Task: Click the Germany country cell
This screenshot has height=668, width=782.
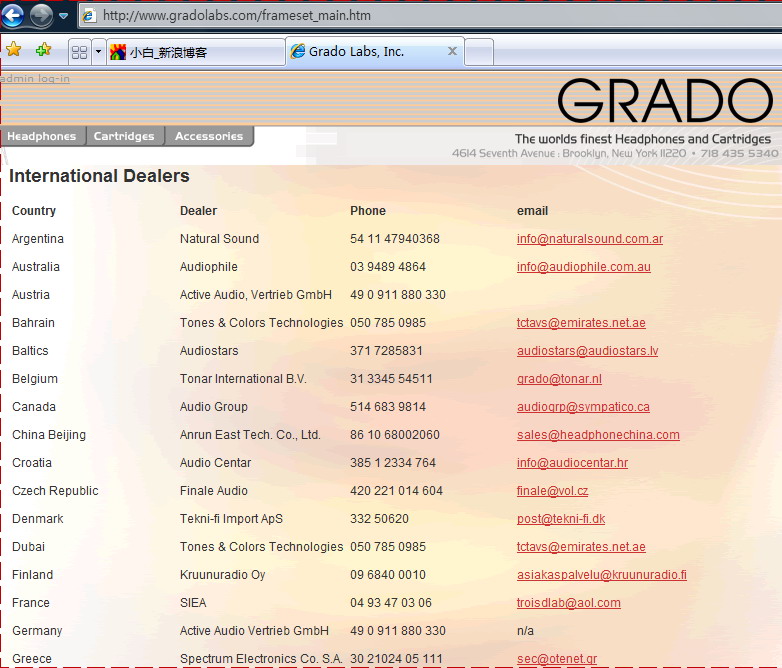Action: [x=37, y=631]
